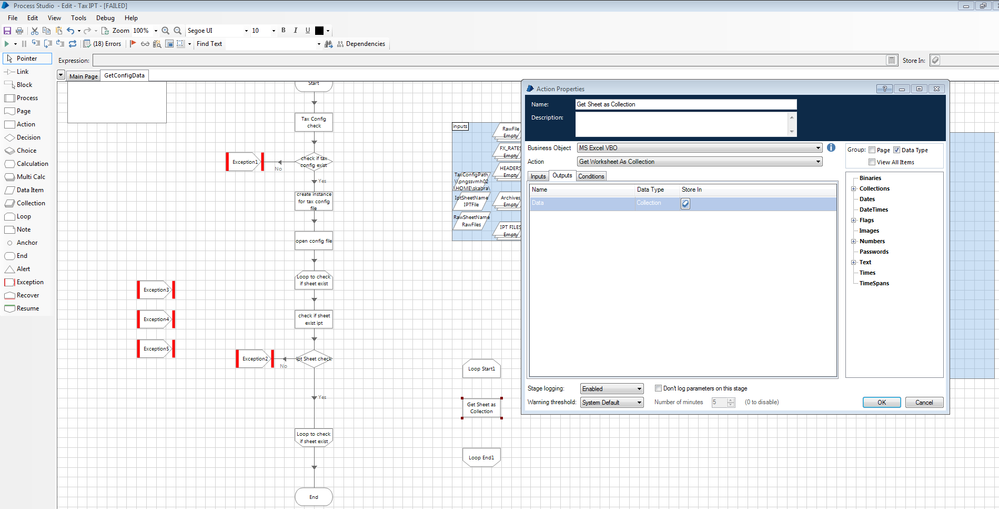Switch to the Conditions tab
The width and height of the screenshot is (999, 509).
(591, 176)
